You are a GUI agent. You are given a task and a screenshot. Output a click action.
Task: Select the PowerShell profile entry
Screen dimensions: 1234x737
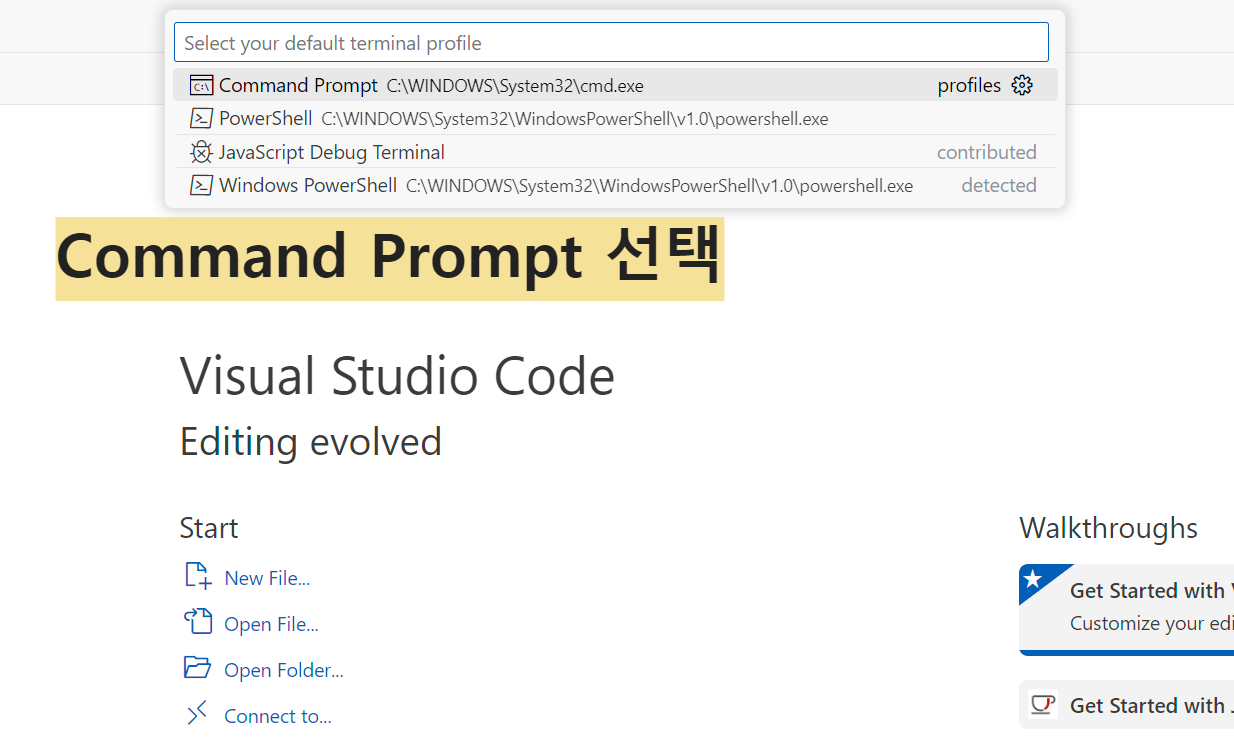tap(615, 118)
